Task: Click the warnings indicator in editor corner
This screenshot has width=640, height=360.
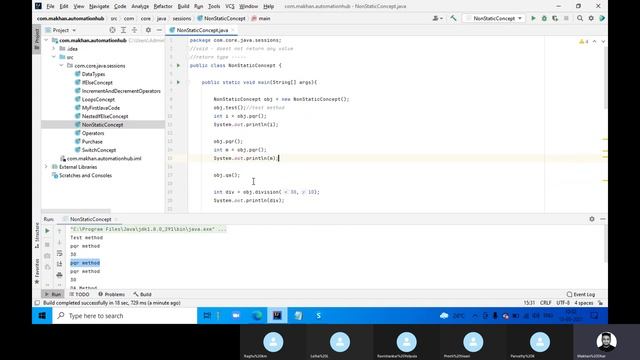Action: click(584, 42)
